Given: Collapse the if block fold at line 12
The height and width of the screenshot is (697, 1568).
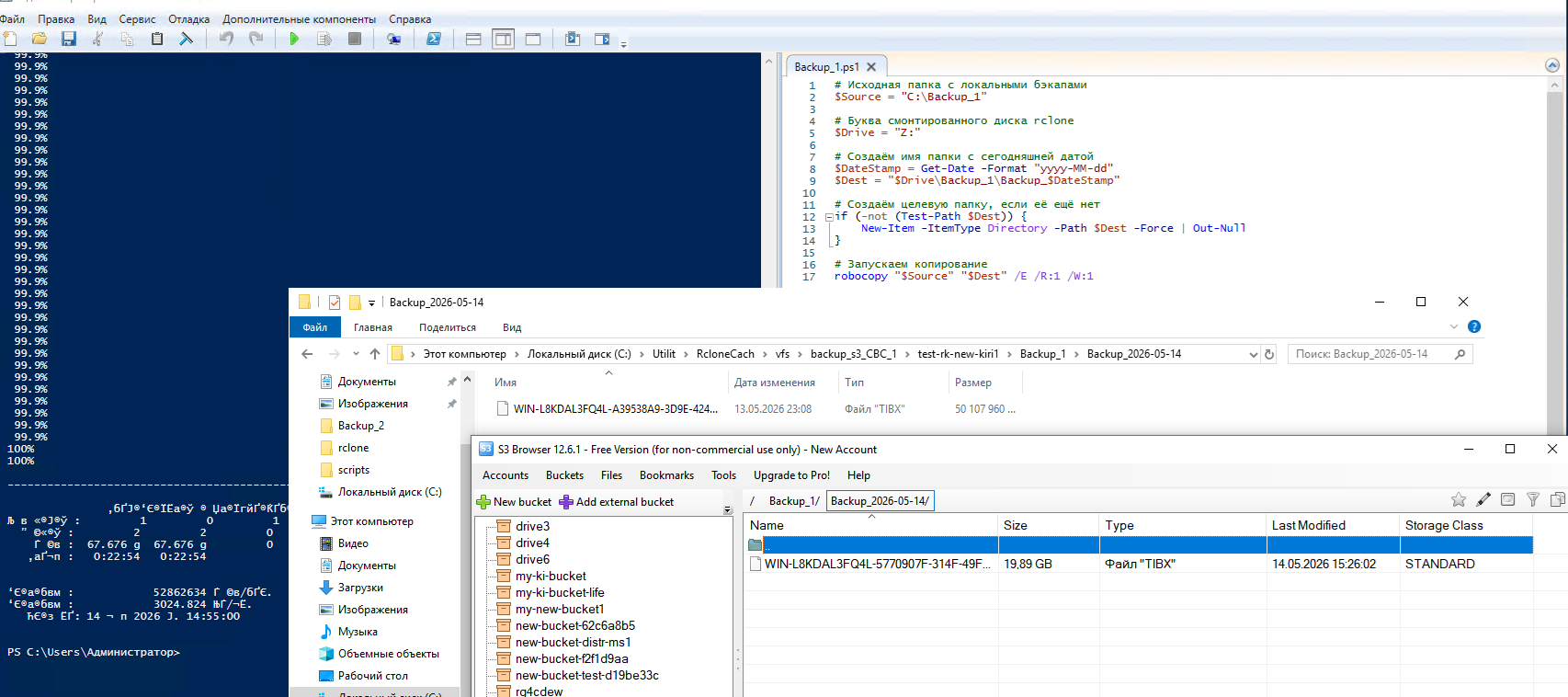Looking at the screenshot, I should click(829, 218).
